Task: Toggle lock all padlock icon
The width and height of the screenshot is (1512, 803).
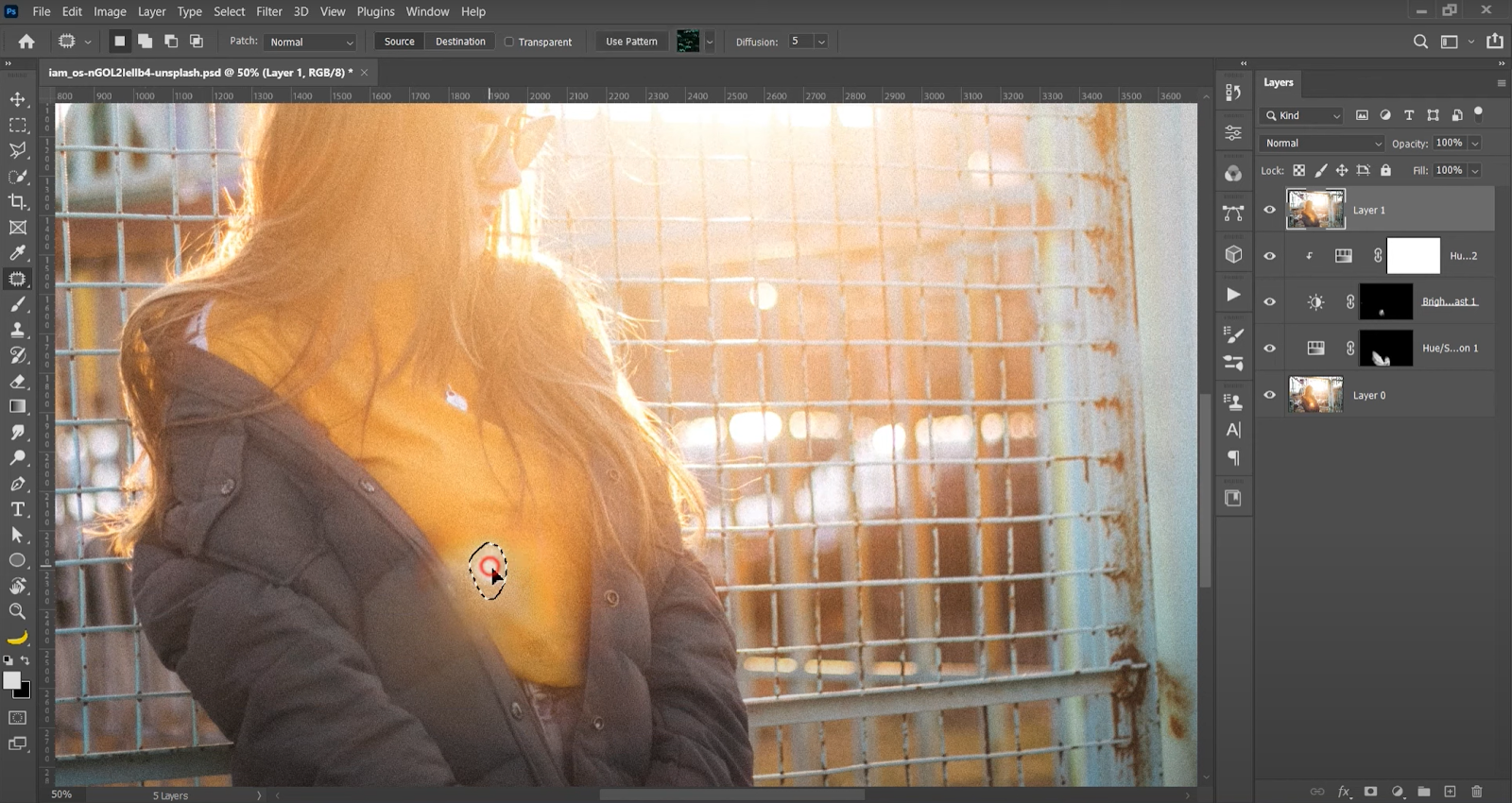Action: tap(1385, 171)
